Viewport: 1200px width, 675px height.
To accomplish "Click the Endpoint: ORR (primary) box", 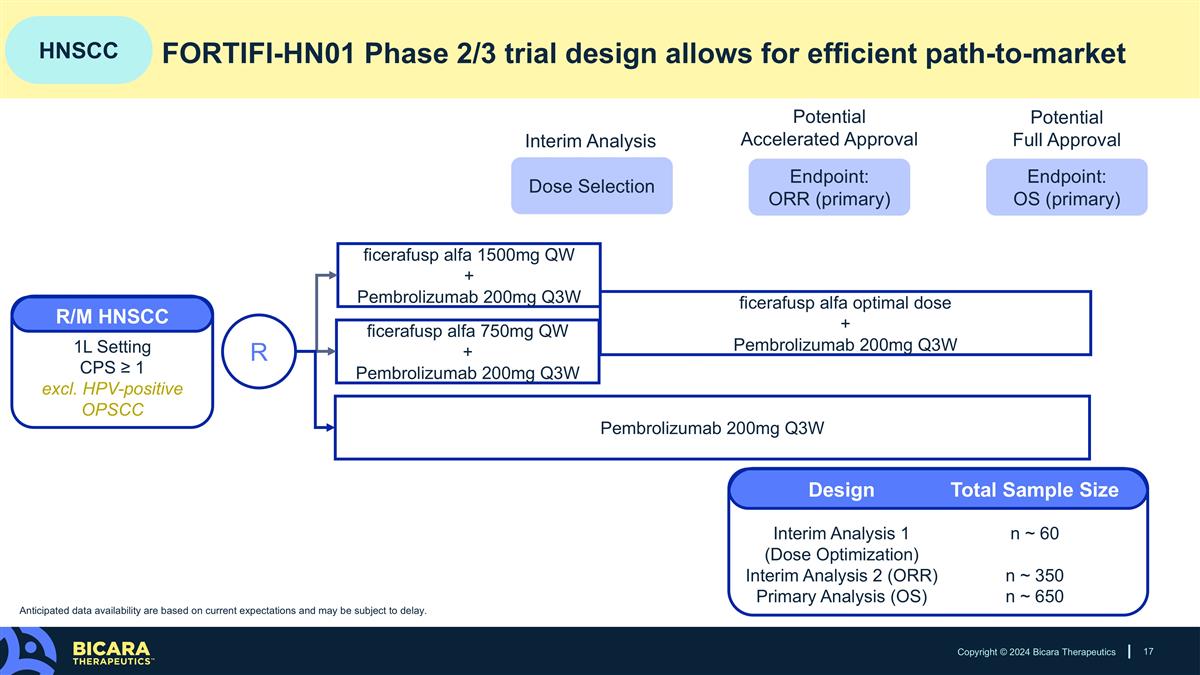I will [829, 187].
